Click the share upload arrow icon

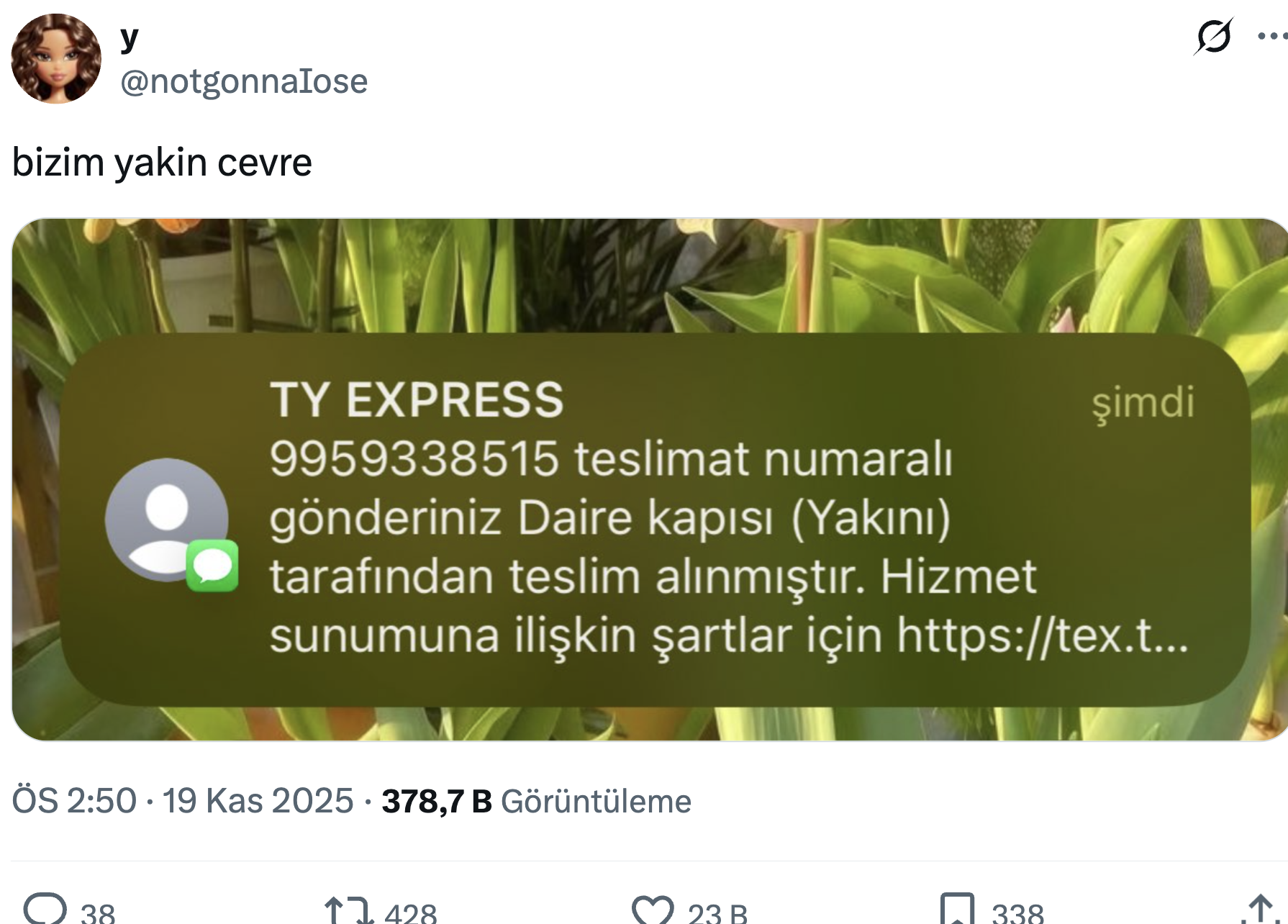tap(1260, 910)
